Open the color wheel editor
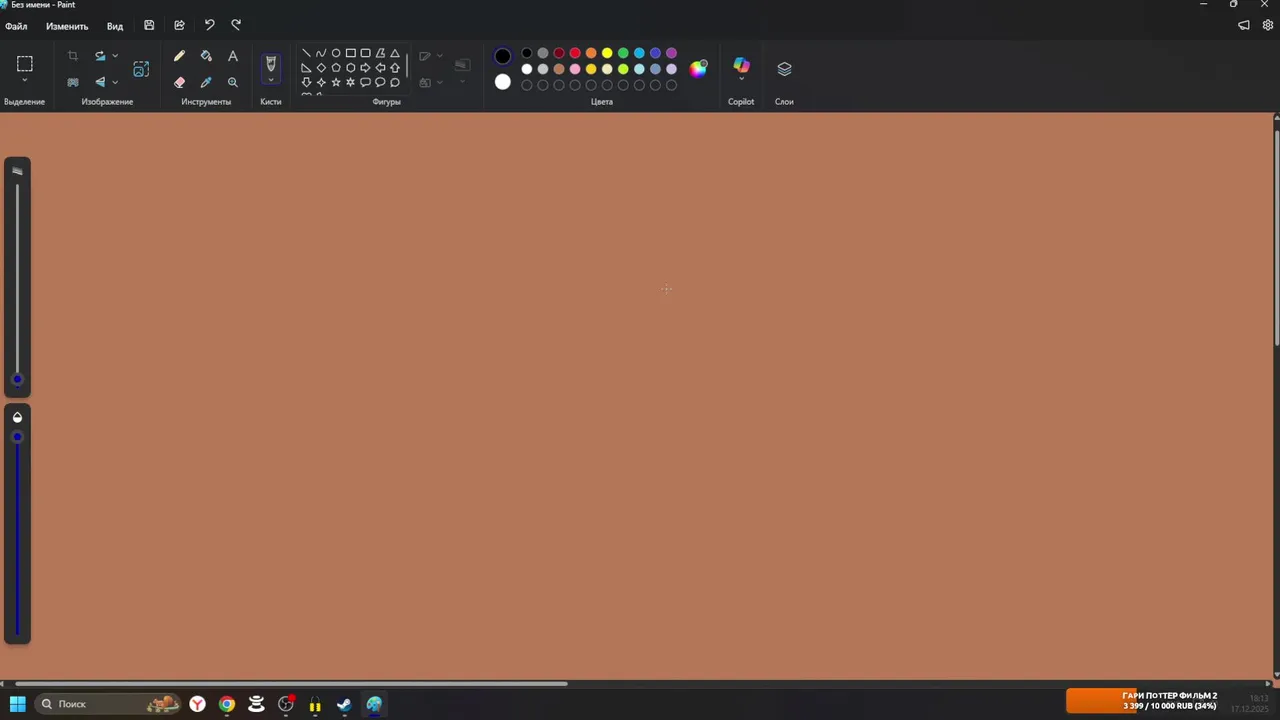 click(x=698, y=68)
